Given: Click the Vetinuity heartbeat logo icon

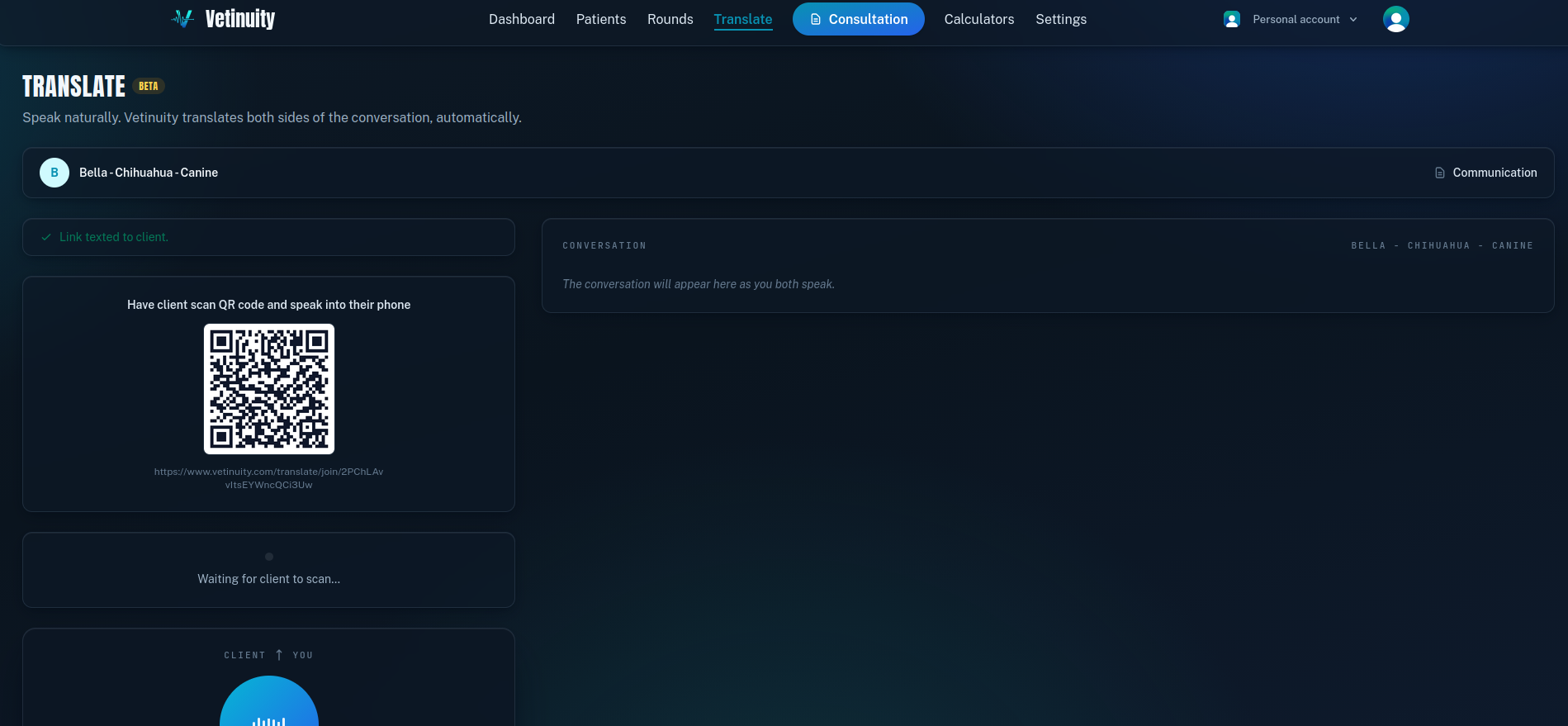Looking at the screenshot, I should (x=182, y=18).
